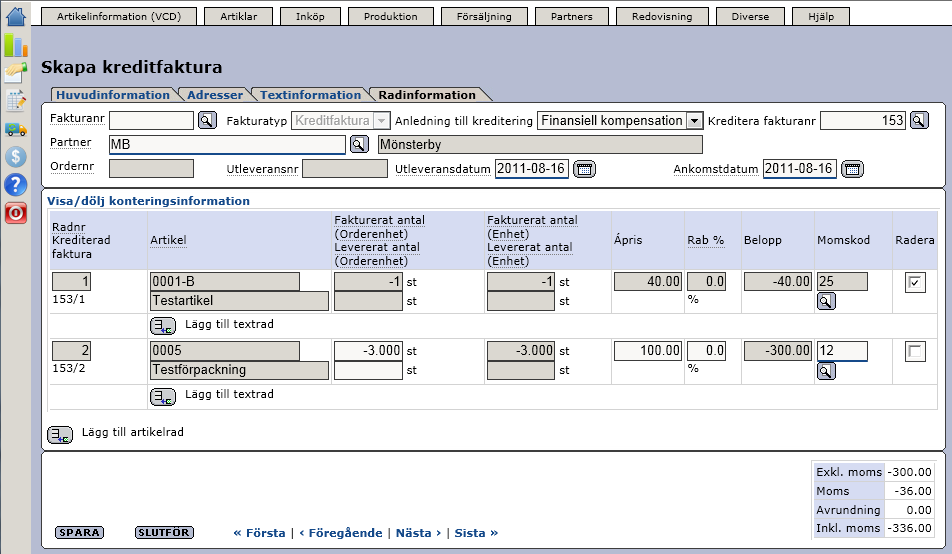Open the Försäljning menu

click(x=484, y=16)
